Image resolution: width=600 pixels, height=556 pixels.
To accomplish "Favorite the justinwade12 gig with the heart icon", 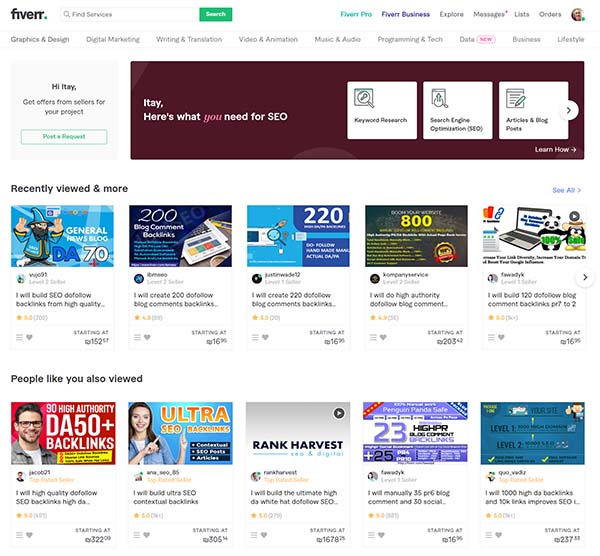I will tap(265, 337).
